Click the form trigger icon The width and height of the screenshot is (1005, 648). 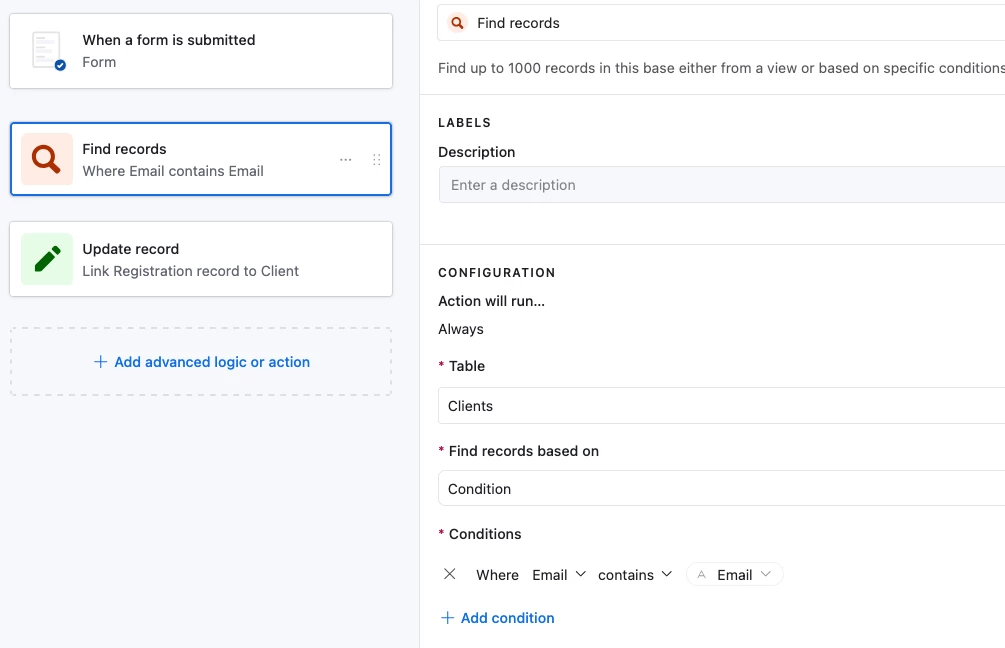pos(47,51)
